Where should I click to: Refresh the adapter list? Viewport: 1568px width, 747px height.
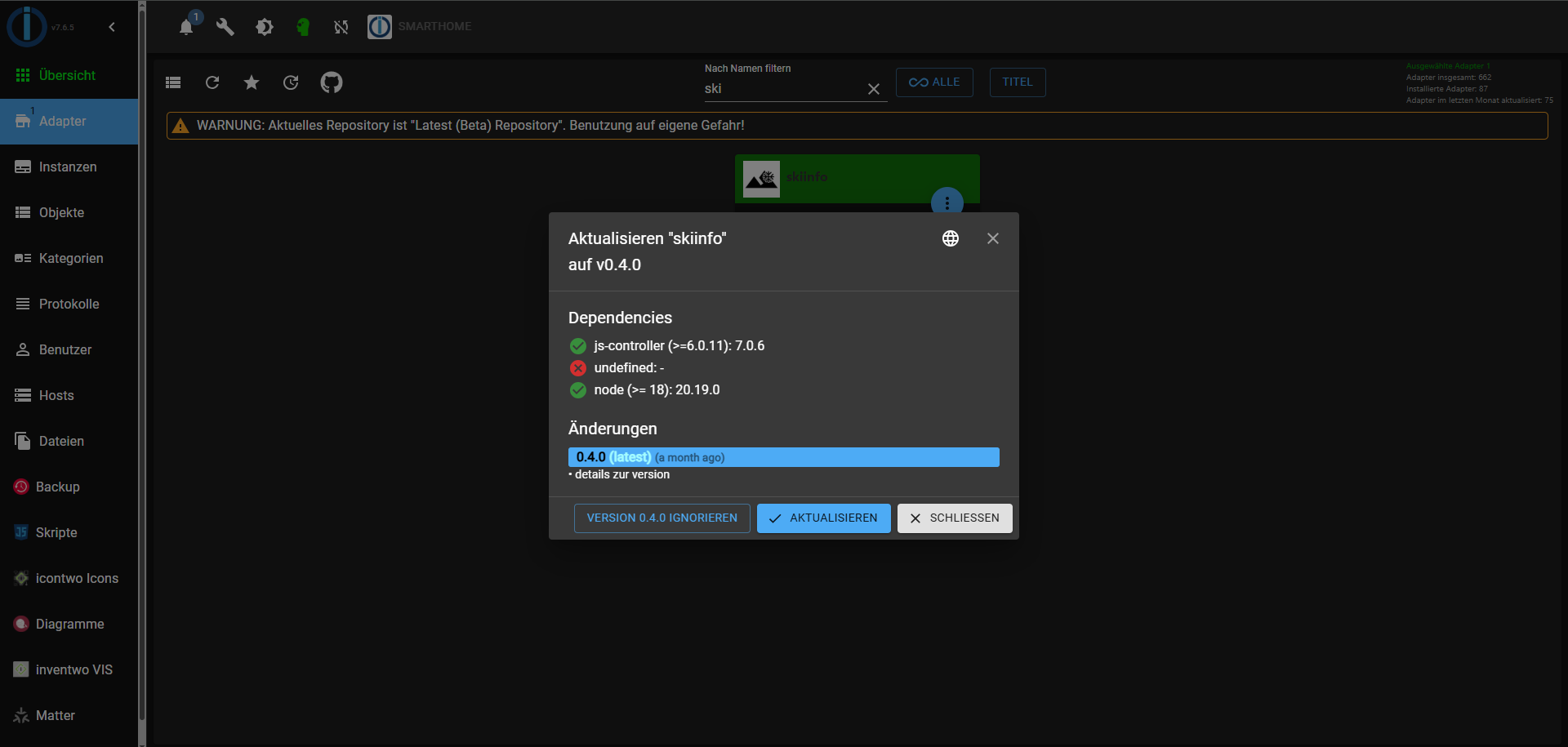tap(212, 82)
